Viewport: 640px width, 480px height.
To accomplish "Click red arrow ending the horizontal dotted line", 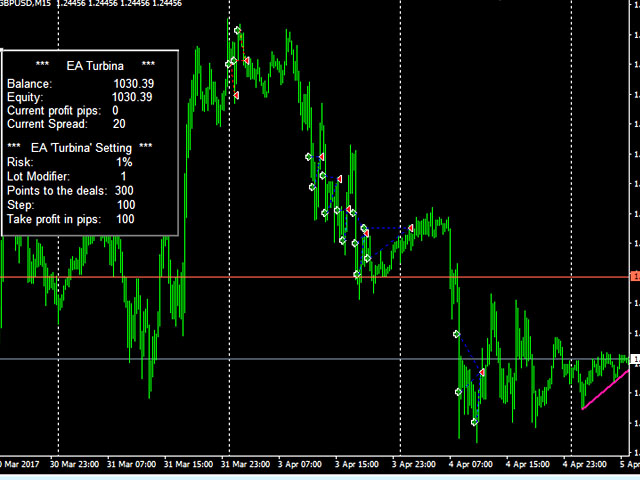I will [x=411, y=228].
